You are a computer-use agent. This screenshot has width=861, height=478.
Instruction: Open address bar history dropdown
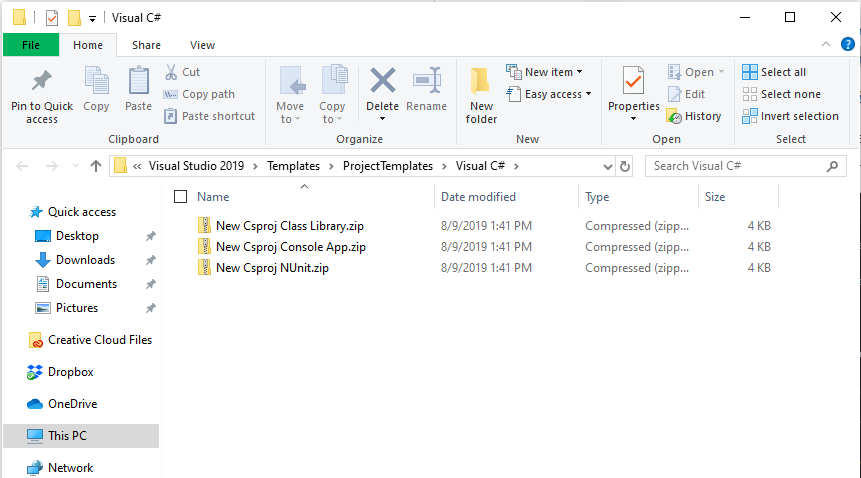(x=607, y=166)
